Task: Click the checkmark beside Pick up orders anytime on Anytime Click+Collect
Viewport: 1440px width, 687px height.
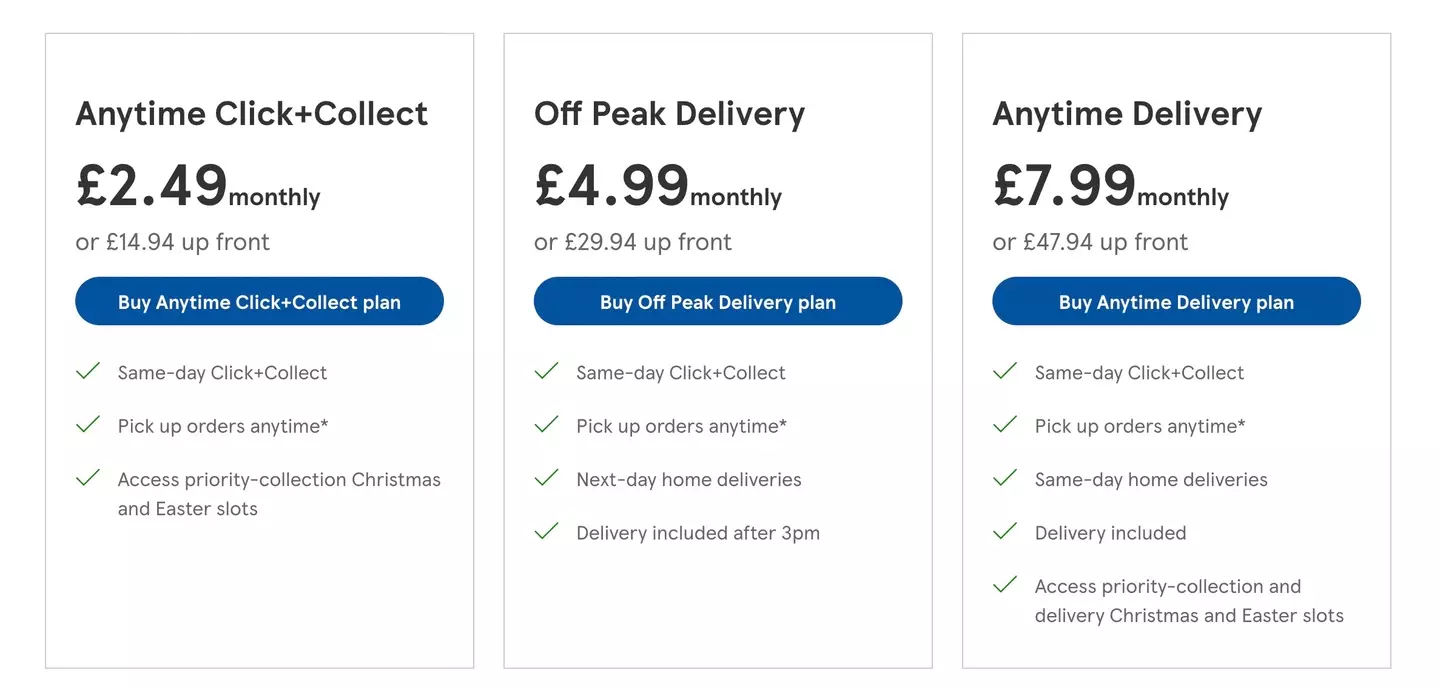Action: click(x=88, y=424)
